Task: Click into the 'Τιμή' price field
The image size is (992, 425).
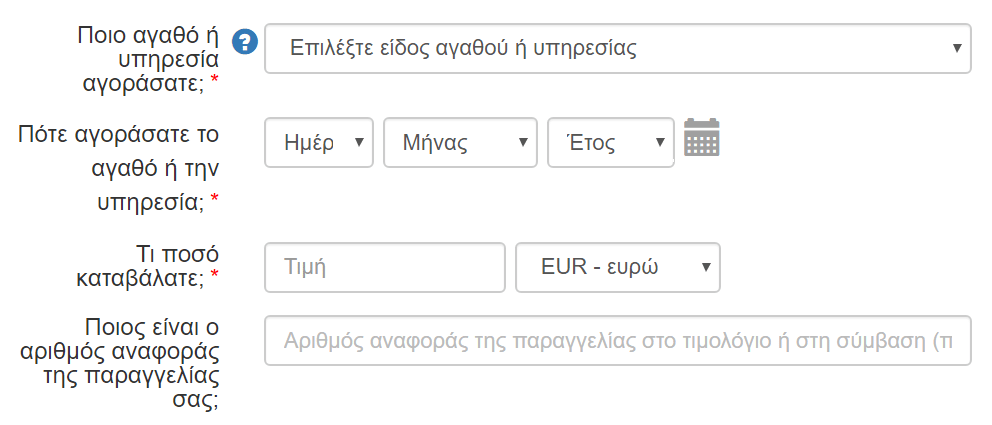Action: [385, 268]
